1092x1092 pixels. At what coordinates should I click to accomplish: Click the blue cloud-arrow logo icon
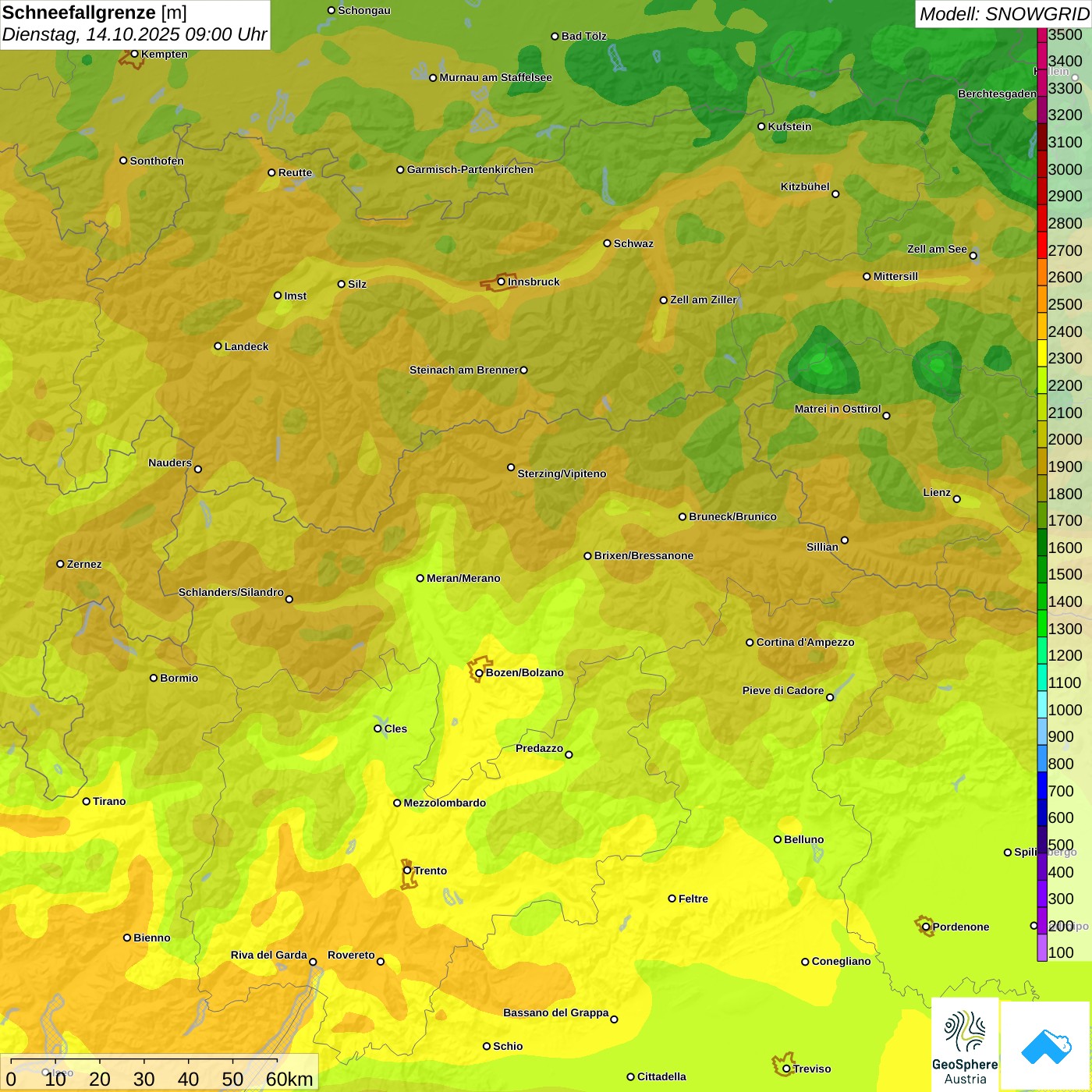point(1046,1047)
